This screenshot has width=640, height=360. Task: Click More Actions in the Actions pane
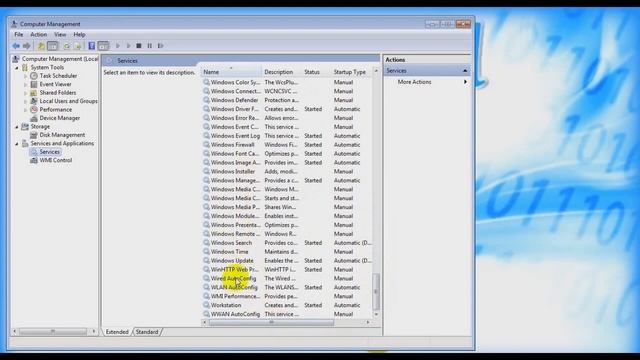click(414, 82)
